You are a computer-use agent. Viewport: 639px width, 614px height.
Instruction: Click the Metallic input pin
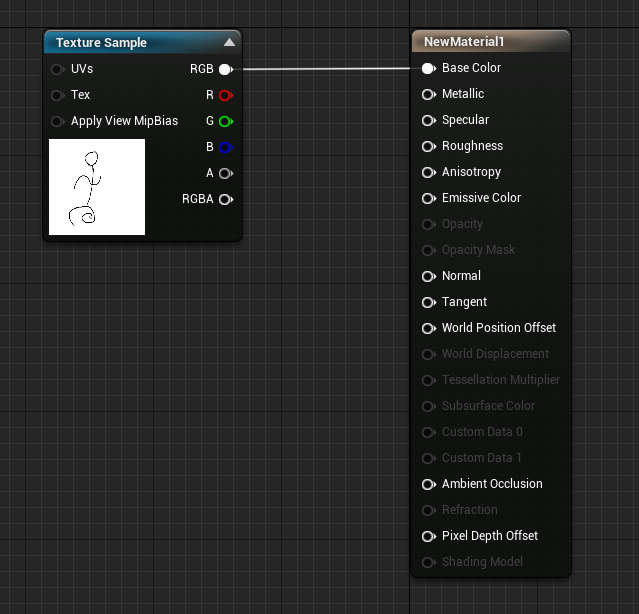[x=428, y=95]
